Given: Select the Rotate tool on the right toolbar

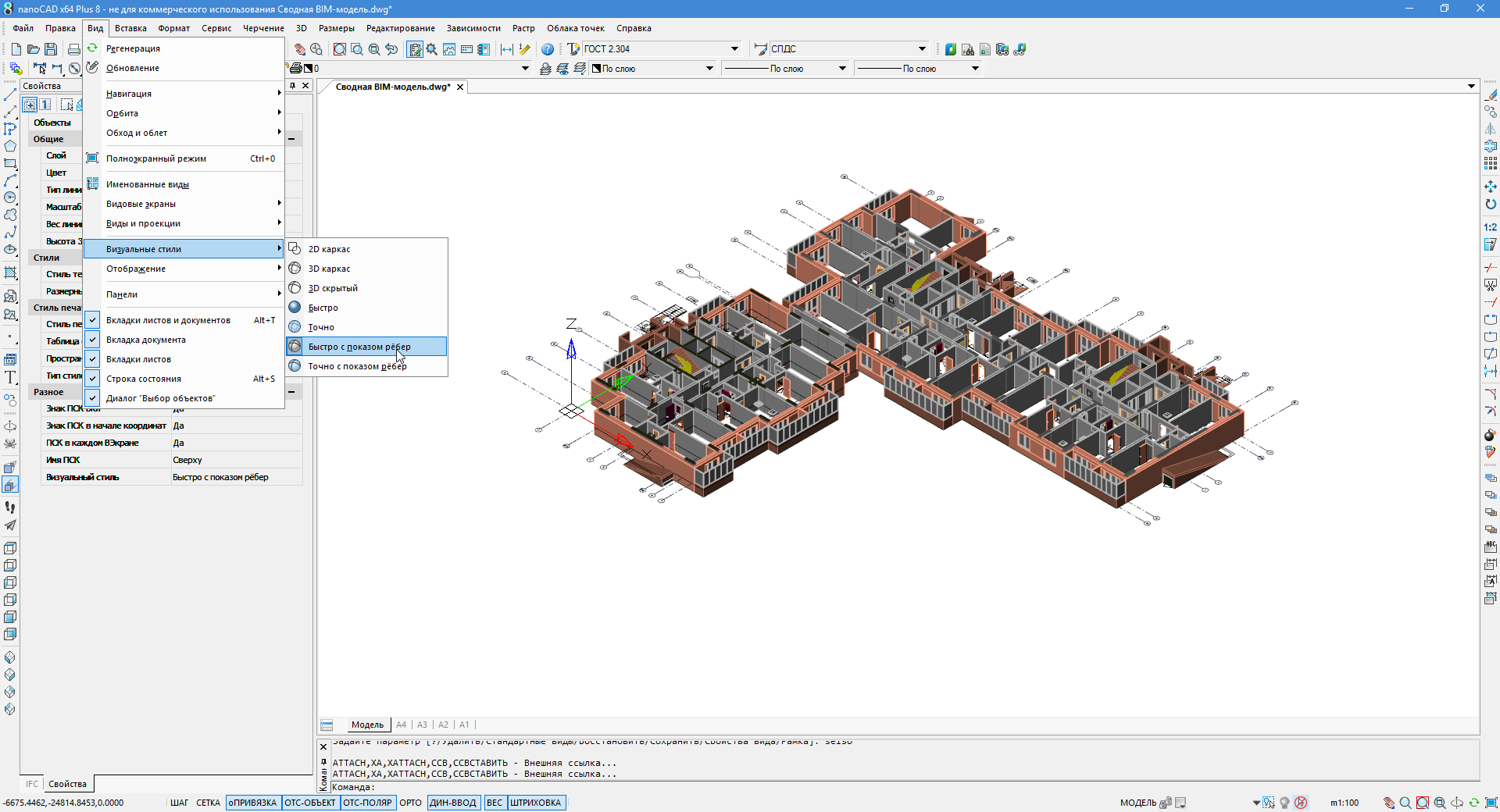Looking at the screenshot, I should (1491, 204).
